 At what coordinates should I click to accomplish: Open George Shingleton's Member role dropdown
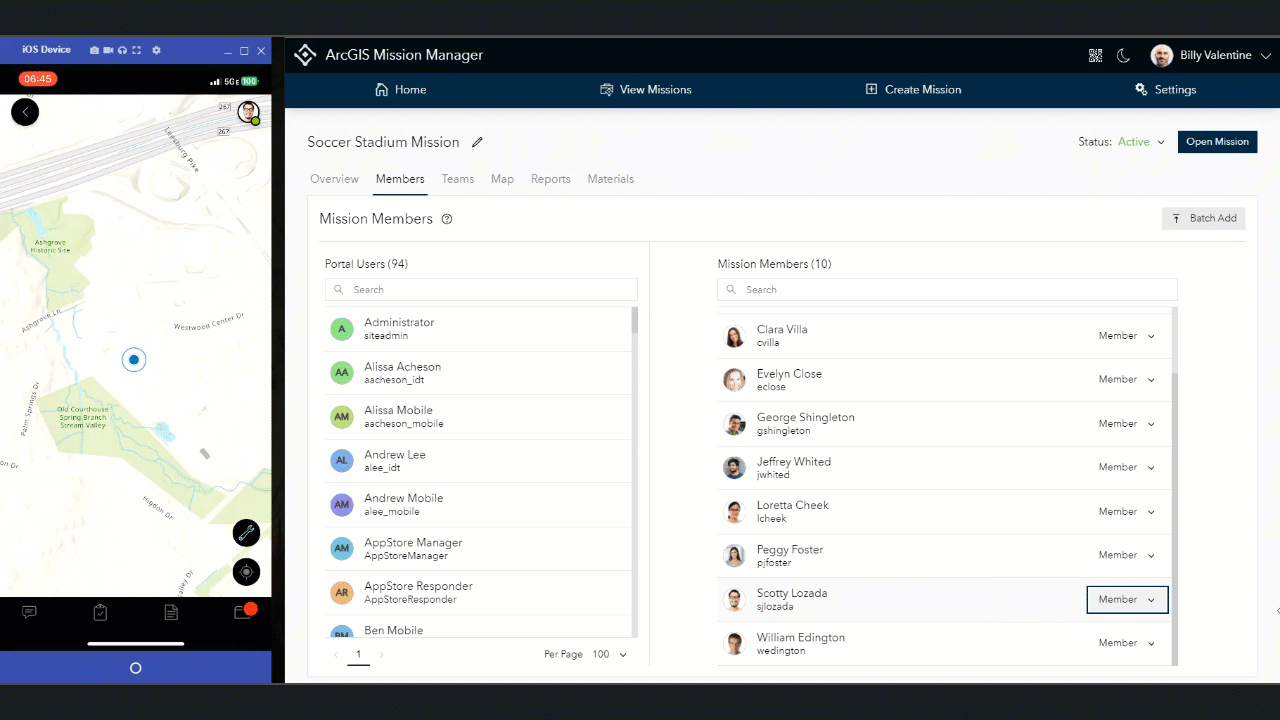coord(1127,424)
